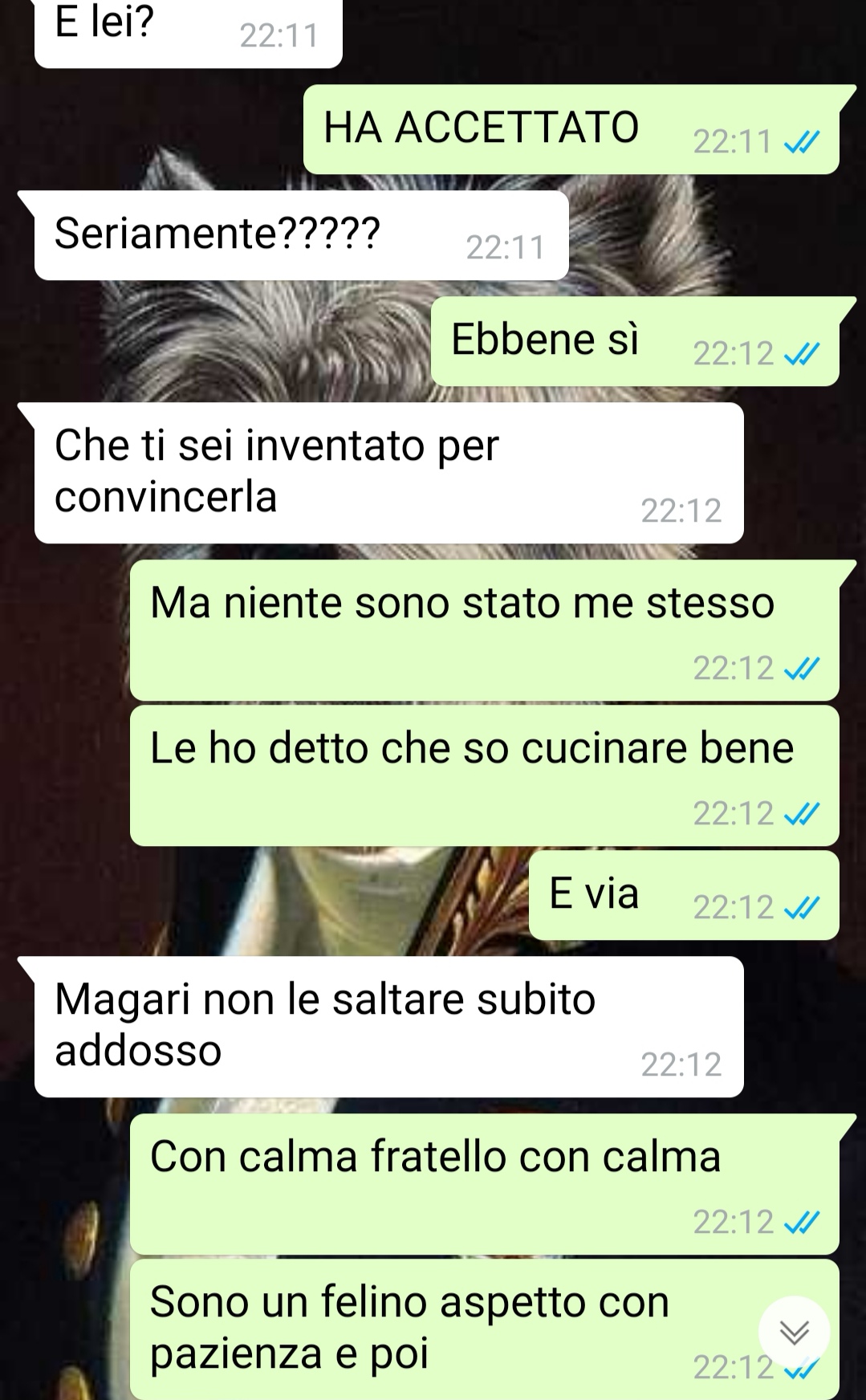Select 'Le ho detto che so cucinare bene'
This screenshot has height=1400, width=866.
pyautogui.click(x=485, y=775)
